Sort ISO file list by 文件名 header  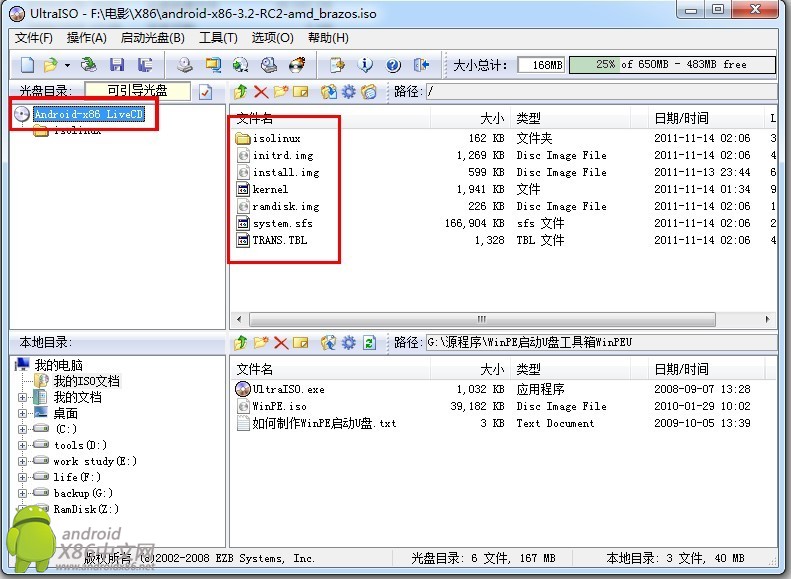tap(330, 119)
